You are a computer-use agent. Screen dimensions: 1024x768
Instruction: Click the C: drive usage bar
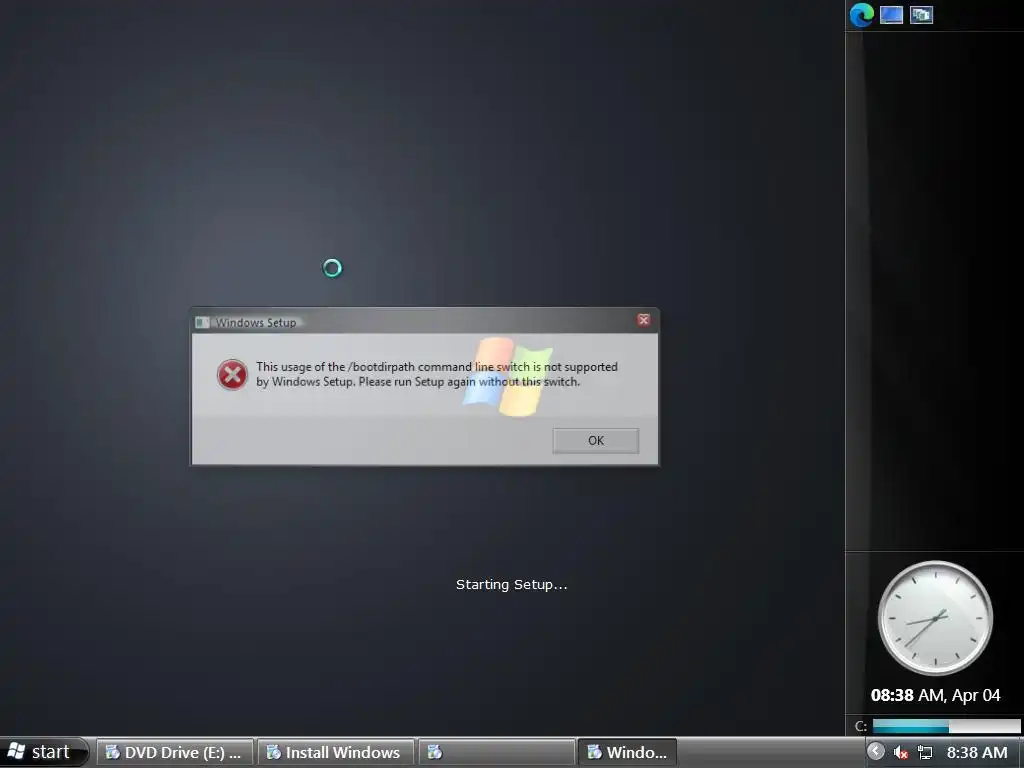(946, 726)
